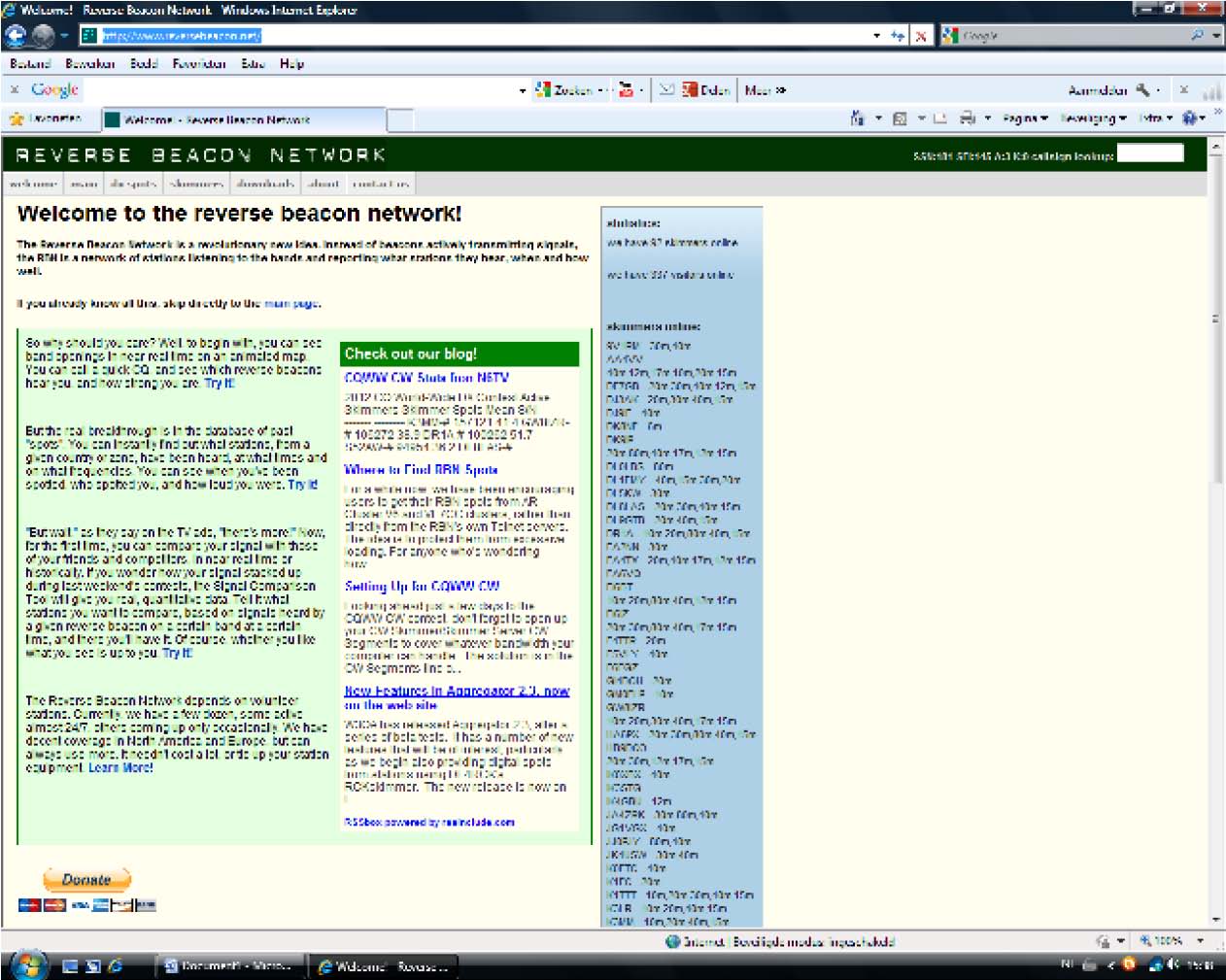The width and height of the screenshot is (1226, 980).
Task: Select the 'downloads' site navigation tab
Action: (265, 184)
